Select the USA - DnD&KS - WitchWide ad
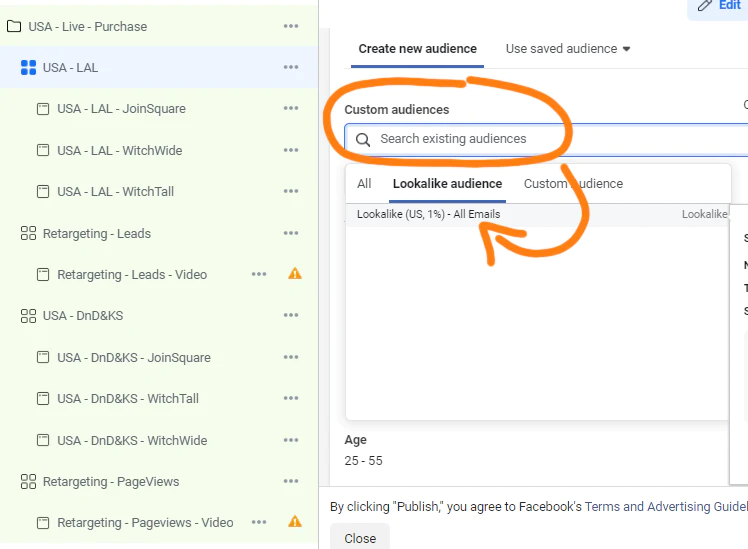 point(132,441)
